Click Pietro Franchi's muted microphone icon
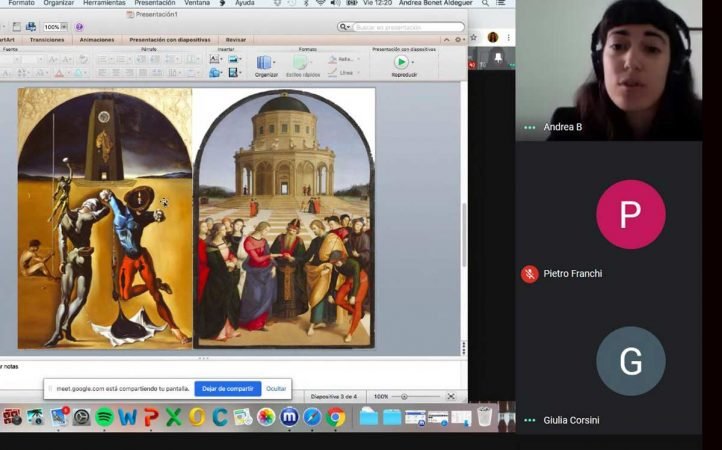This screenshot has height=450, width=722. [x=530, y=274]
